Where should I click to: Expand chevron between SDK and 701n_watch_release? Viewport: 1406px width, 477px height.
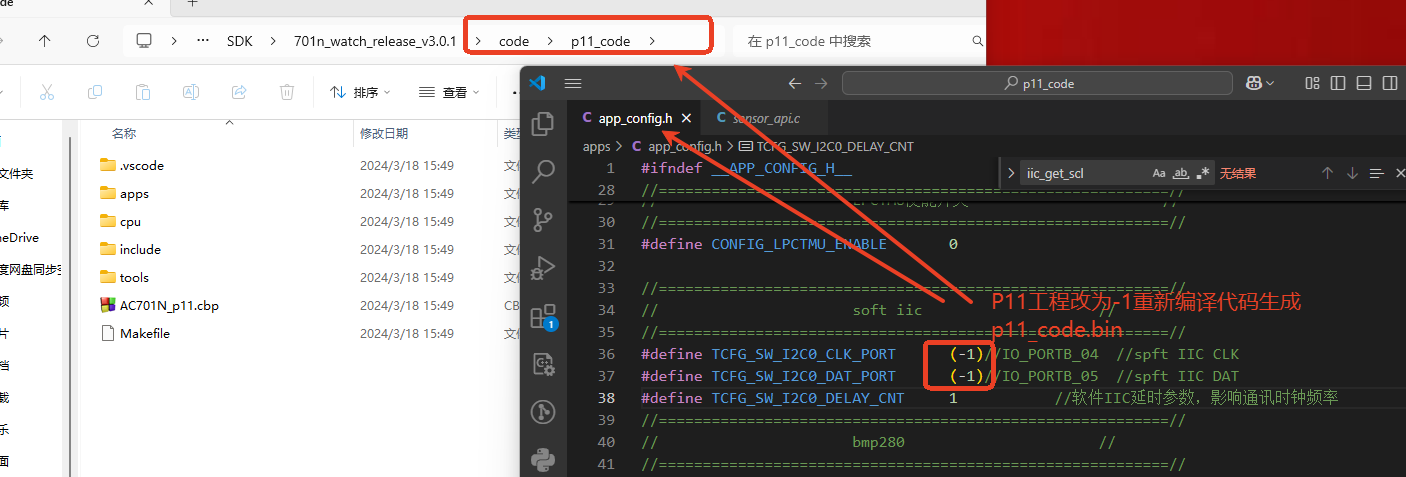point(274,41)
